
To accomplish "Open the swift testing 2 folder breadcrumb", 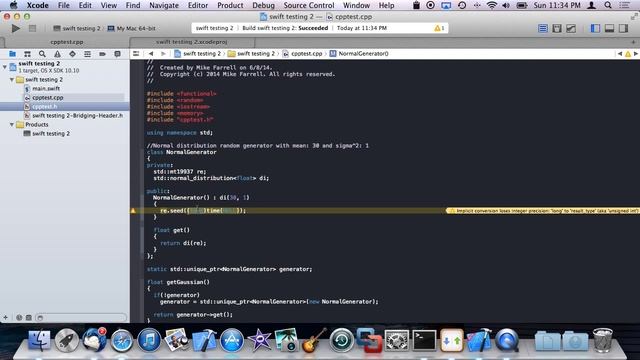I will click(252, 53).
